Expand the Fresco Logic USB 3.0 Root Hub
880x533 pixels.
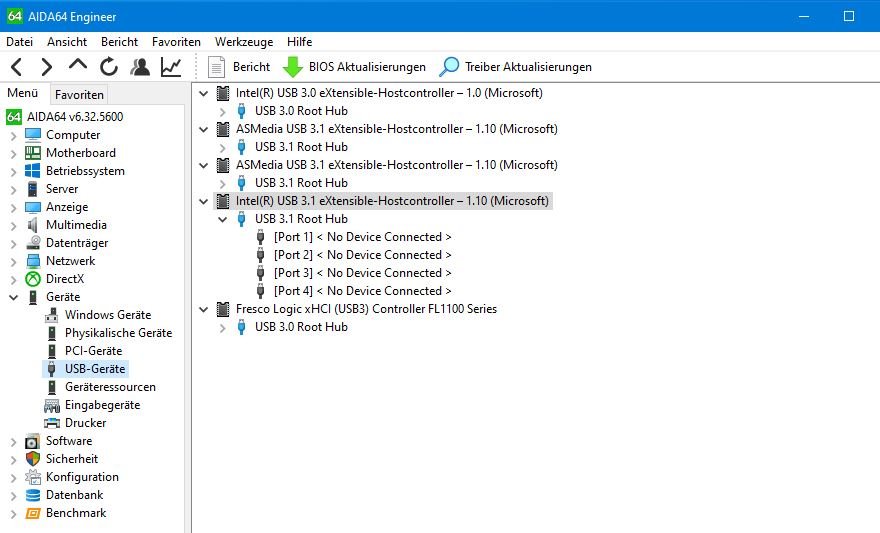[x=223, y=327]
